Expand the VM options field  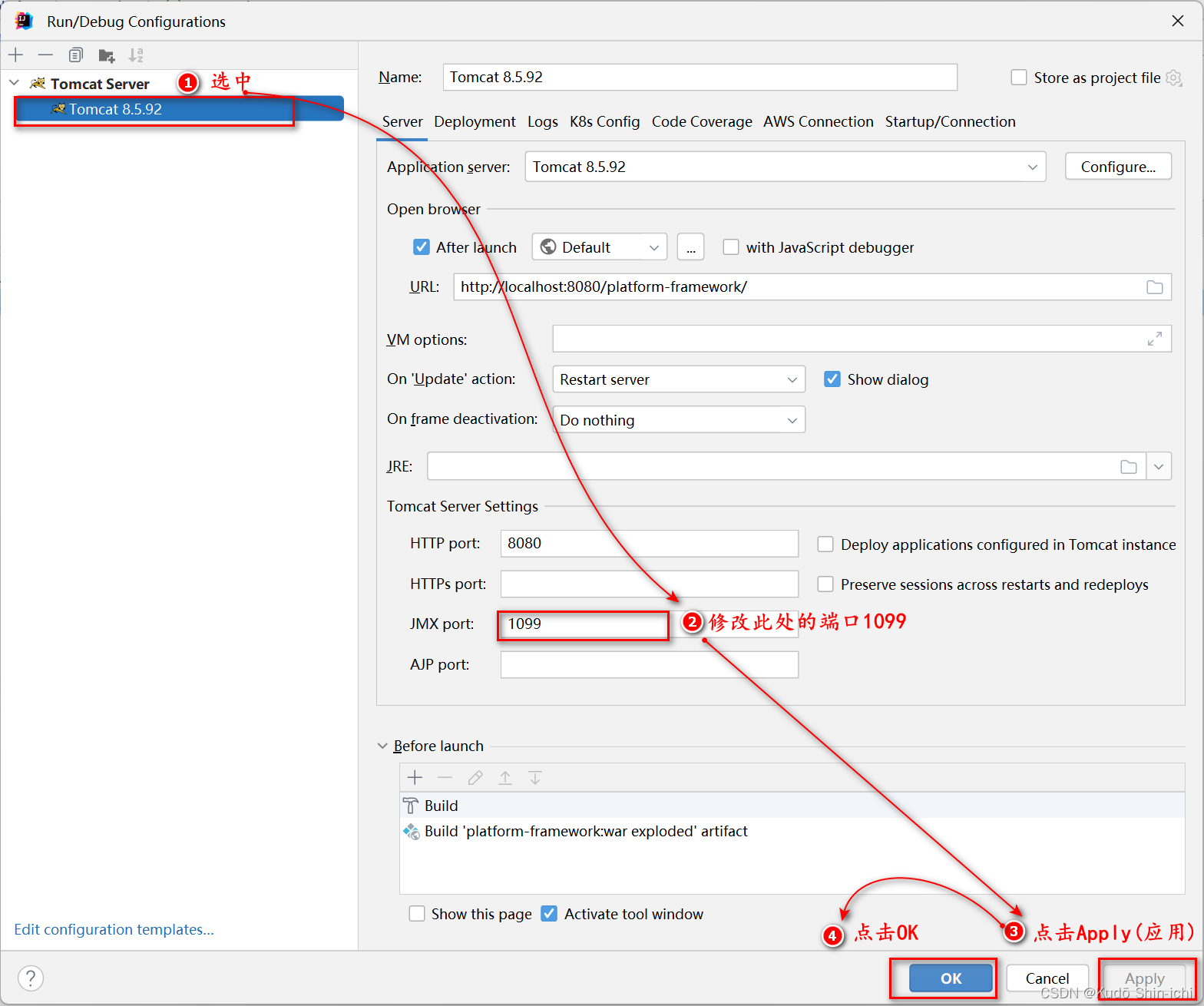1154,339
